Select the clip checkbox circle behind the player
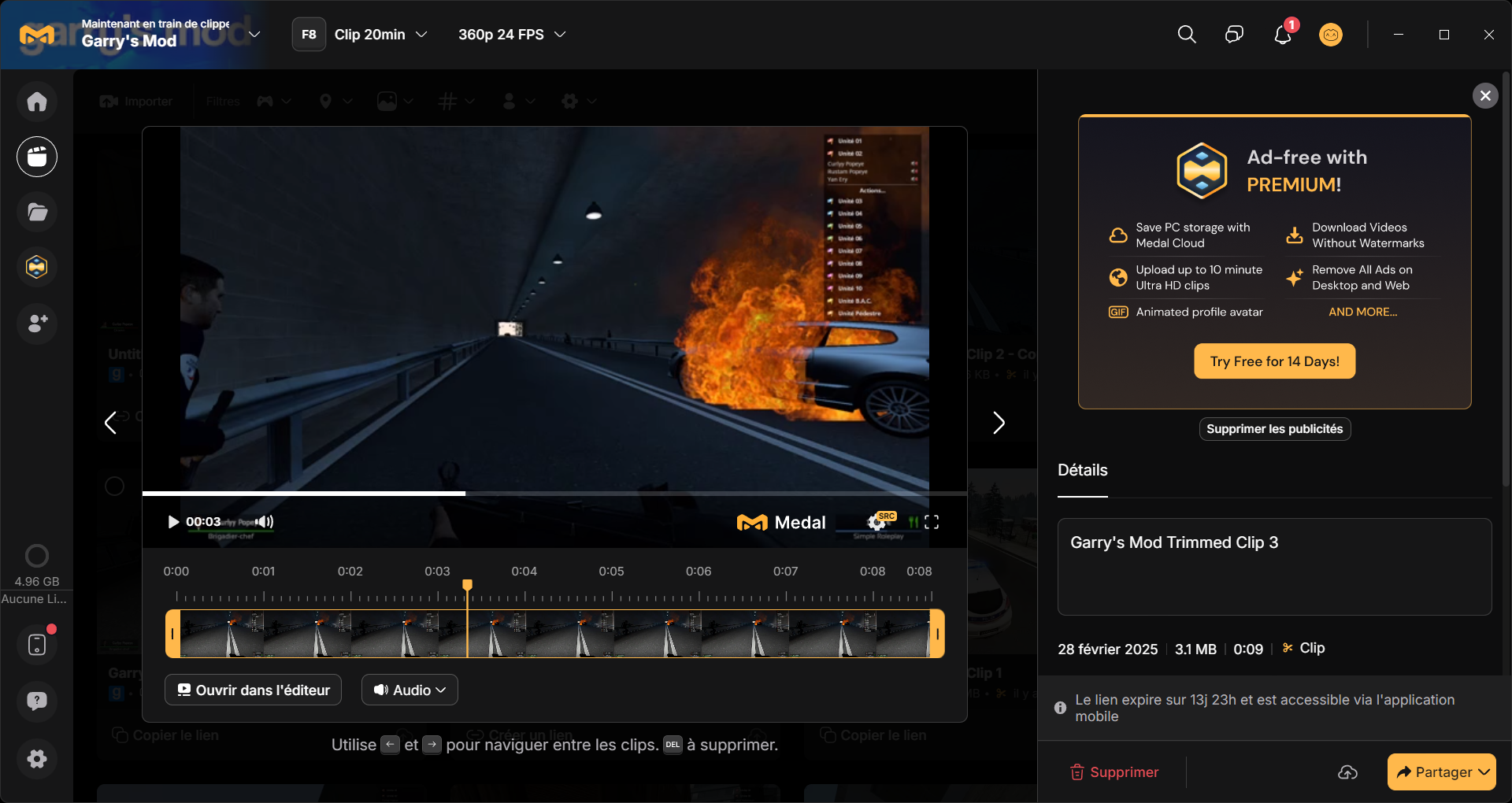This screenshot has width=1512, height=803. coord(114,486)
